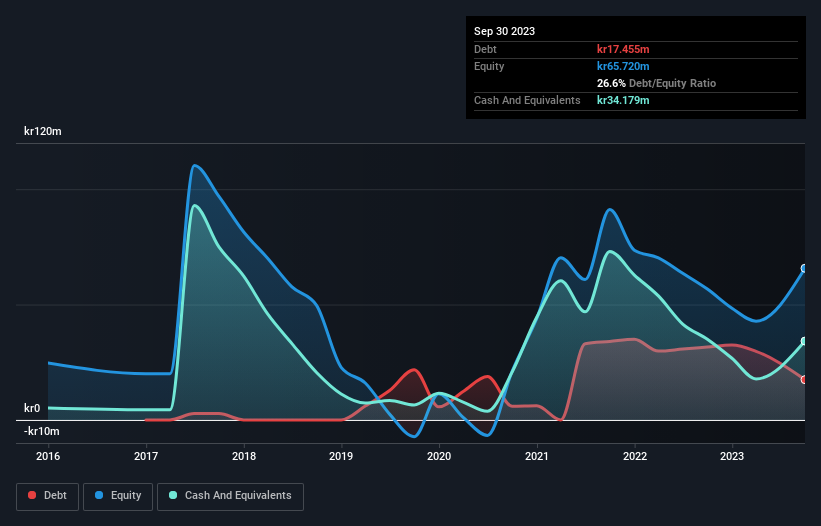
Task: Toggle Cash And Equivalents legend button
Action: (x=230, y=496)
